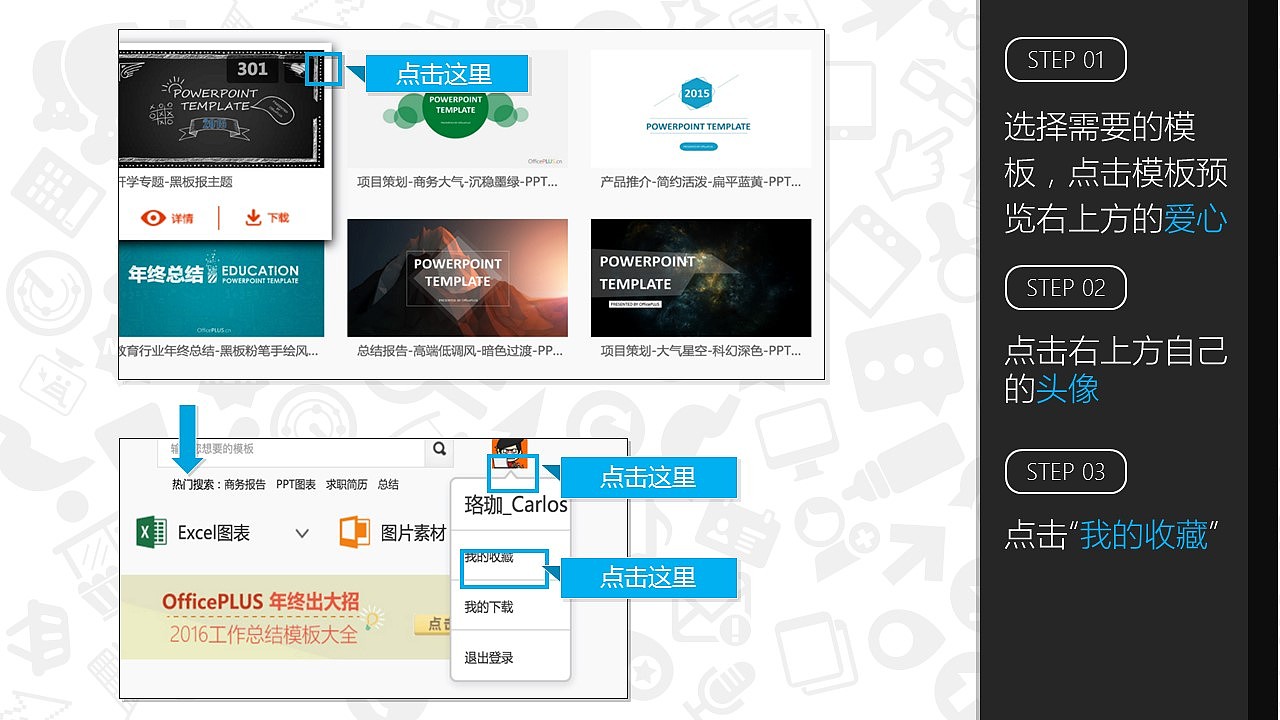Screen dimensions: 1280x720
Task: Open the 总结报告-高端低调风-暗色过渡 template thumbnail
Action: click(457, 278)
